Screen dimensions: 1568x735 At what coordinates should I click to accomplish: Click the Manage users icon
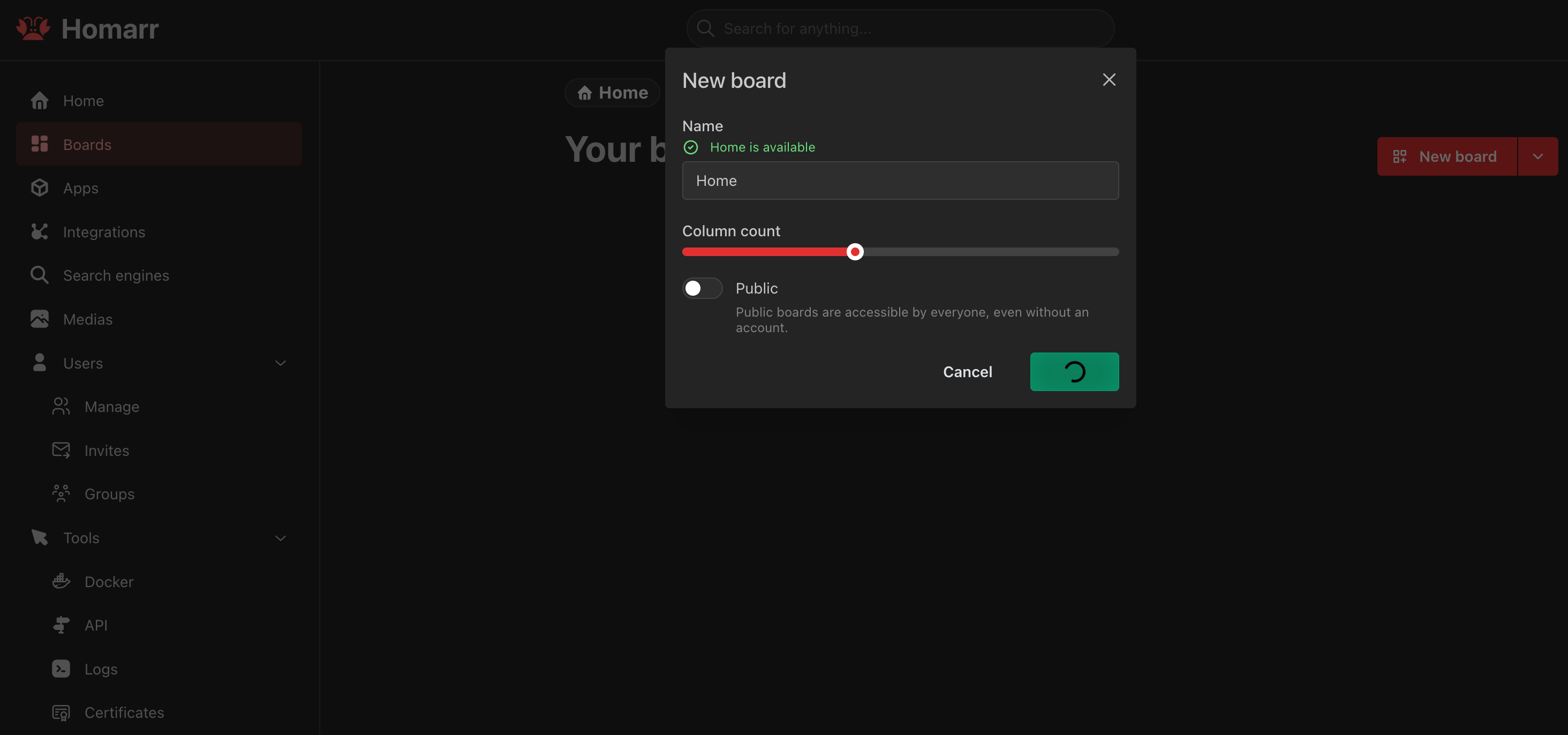[61, 407]
